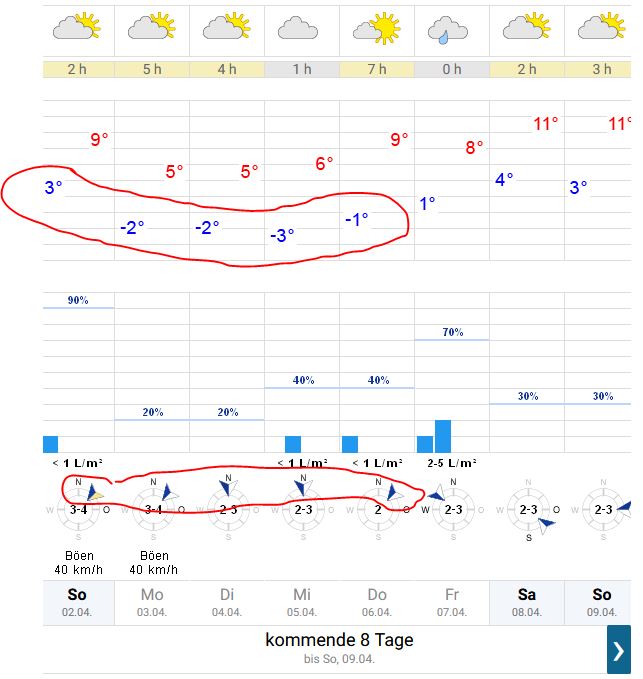Click the "kommende 8 Tage" heading
Viewport: 643px width, 679px height.
tap(339, 639)
